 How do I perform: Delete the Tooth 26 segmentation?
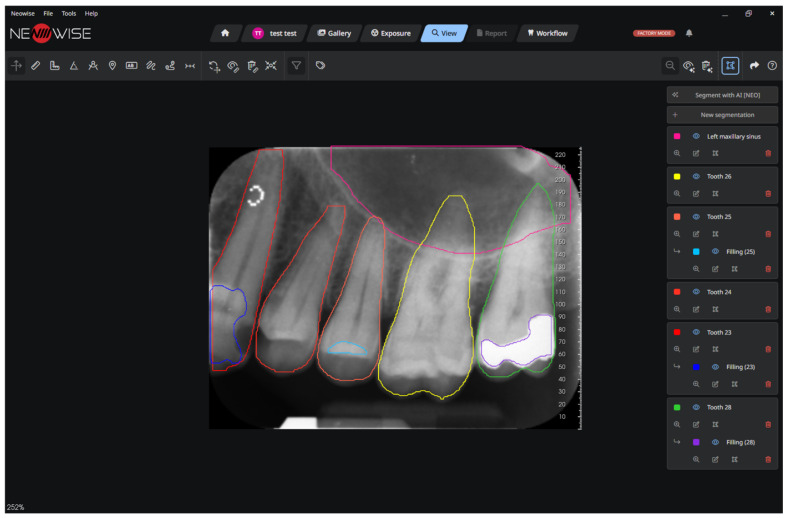[768, 194]
